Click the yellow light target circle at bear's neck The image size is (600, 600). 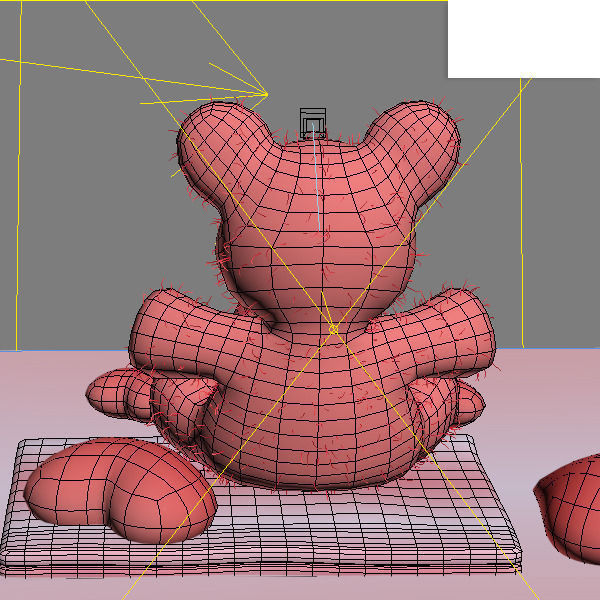coord(333,329)
